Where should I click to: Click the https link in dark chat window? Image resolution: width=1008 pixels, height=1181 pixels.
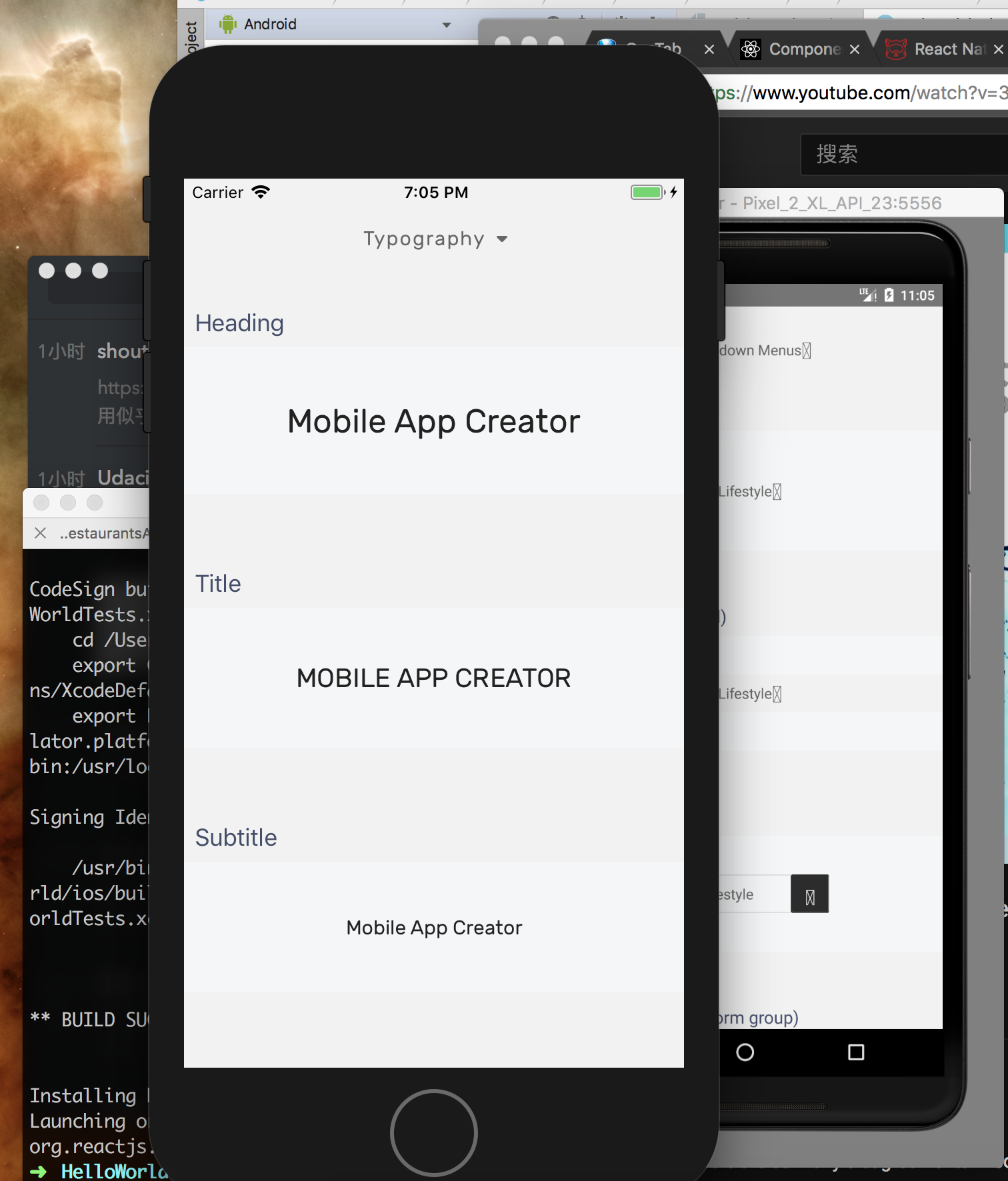tap(121, 388)
